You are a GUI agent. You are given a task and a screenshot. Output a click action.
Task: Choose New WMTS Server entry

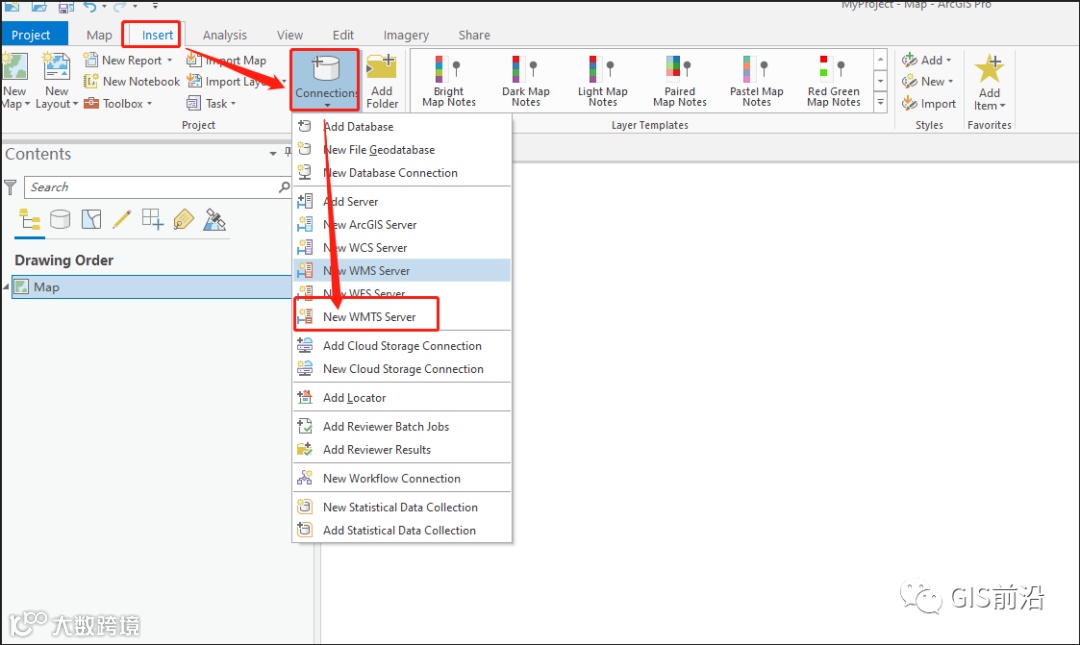pyautogui.click(x=402, y=316)
